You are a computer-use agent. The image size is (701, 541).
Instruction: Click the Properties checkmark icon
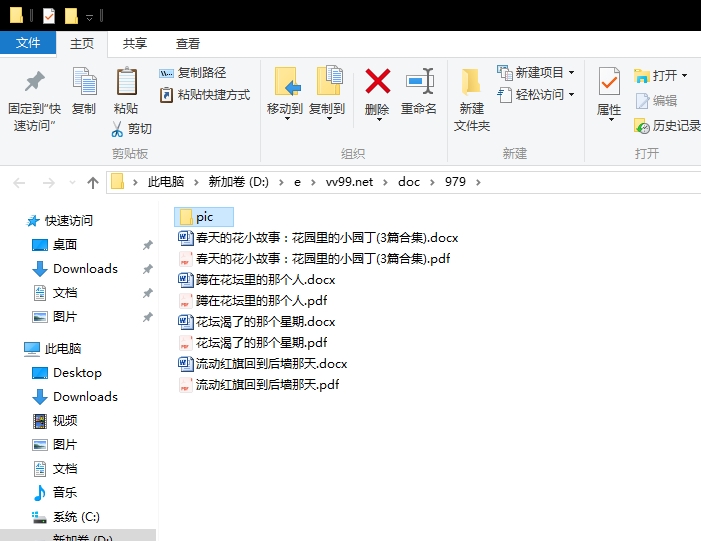[609, 81]
